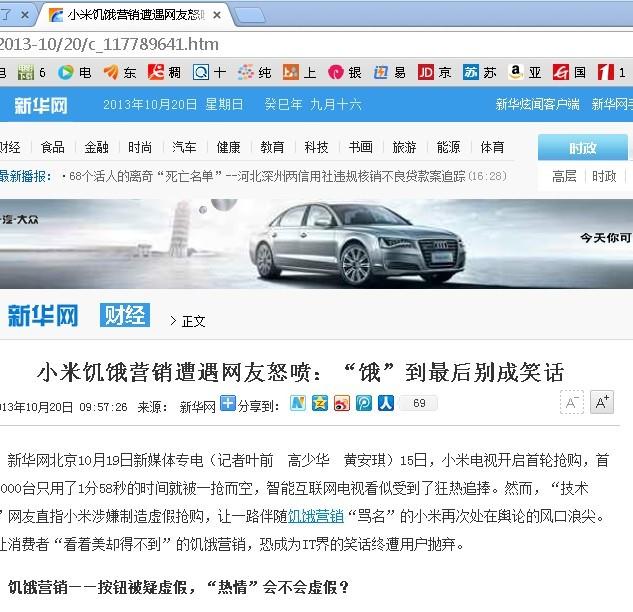The height and width of the screenshot is (612, 633).
Task: Go to the 健康 navigation section
Action: tap(228, 147)
